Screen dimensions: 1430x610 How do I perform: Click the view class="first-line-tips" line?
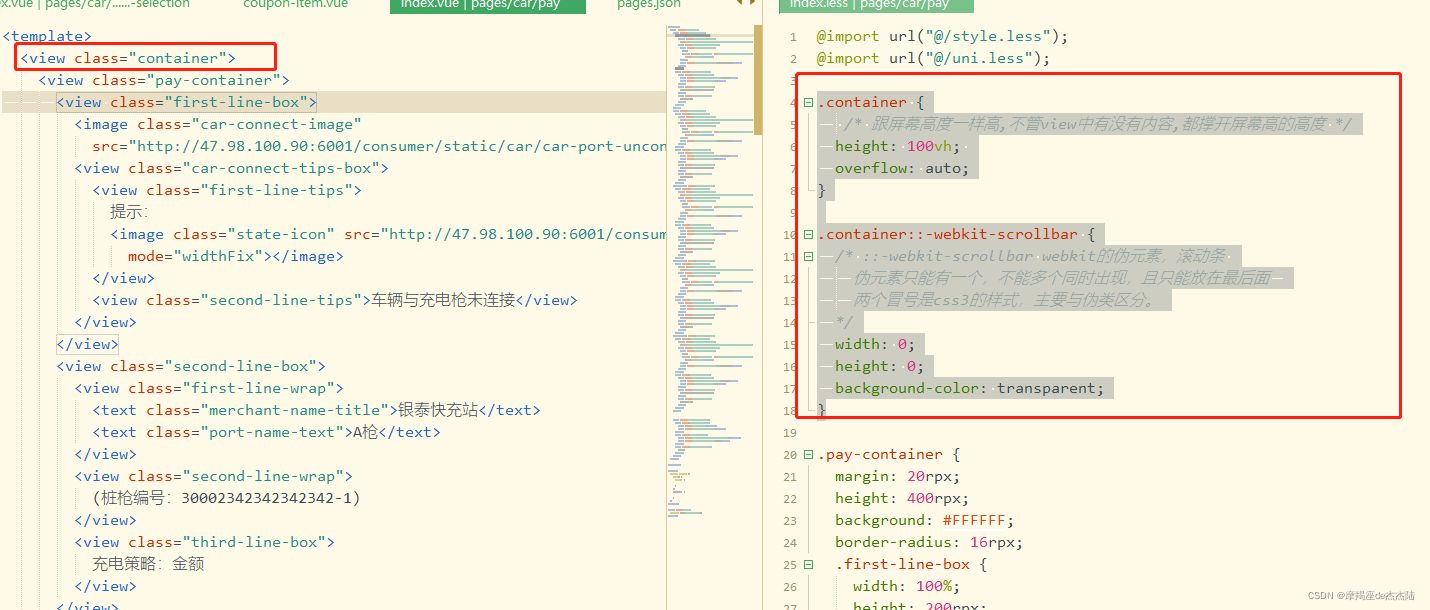[x=227, y=190]
